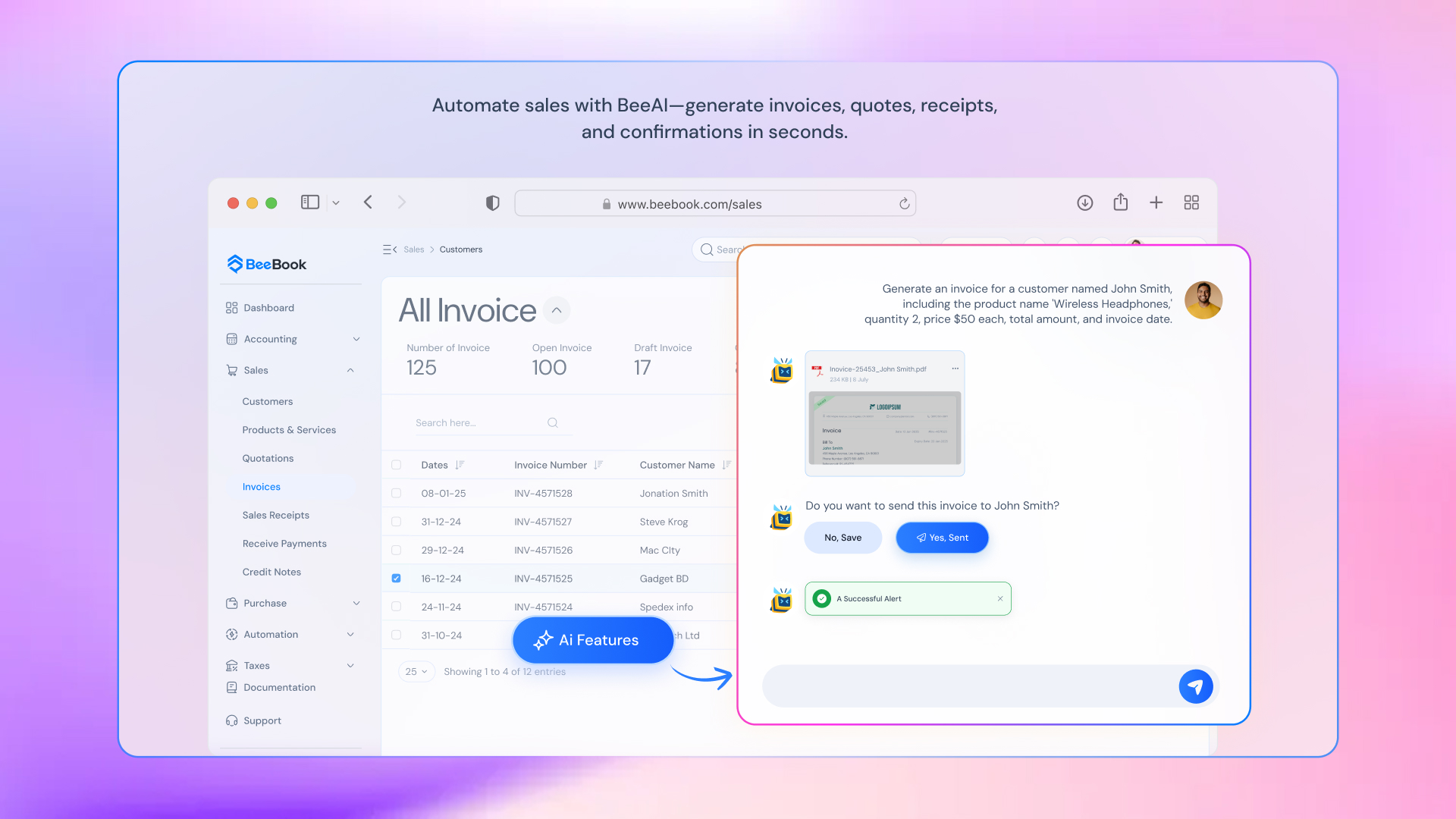Screen dimensions: 1456x819
Task: Click the BeeAI bot icon beside invoice PDF
Action: [x=782, y=371]
